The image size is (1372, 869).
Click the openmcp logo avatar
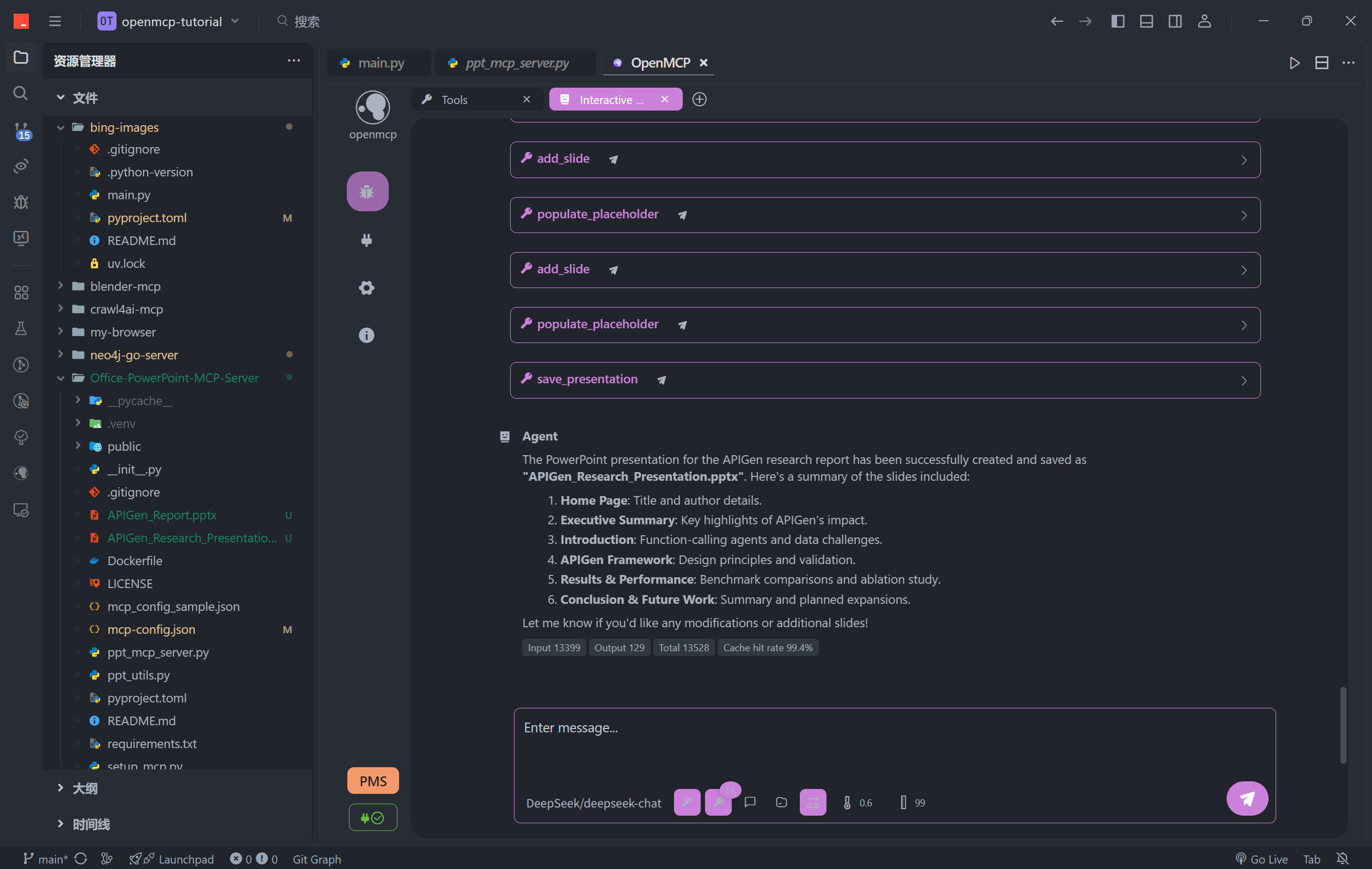[372, 107]
